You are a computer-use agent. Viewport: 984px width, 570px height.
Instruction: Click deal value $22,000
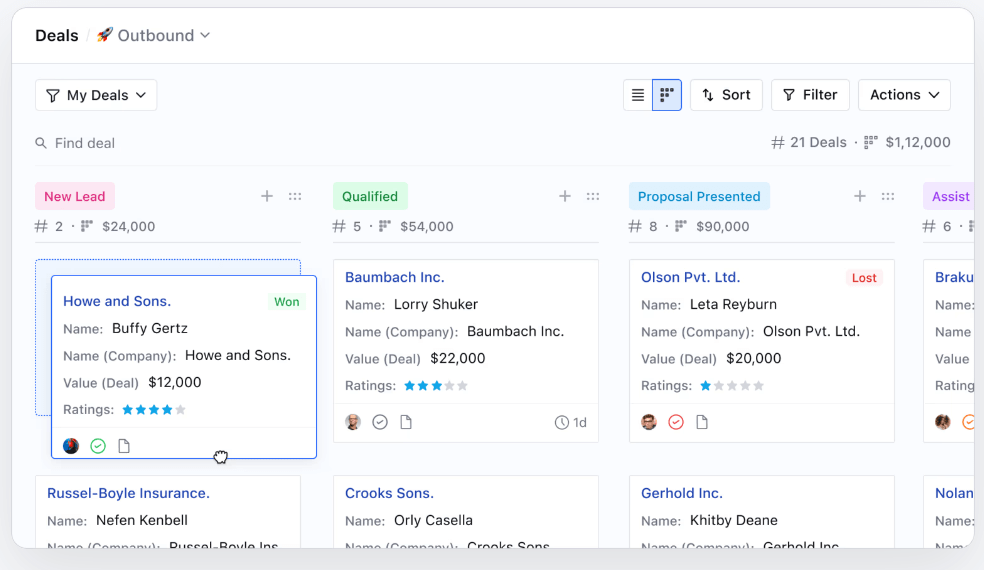(457, 358)
